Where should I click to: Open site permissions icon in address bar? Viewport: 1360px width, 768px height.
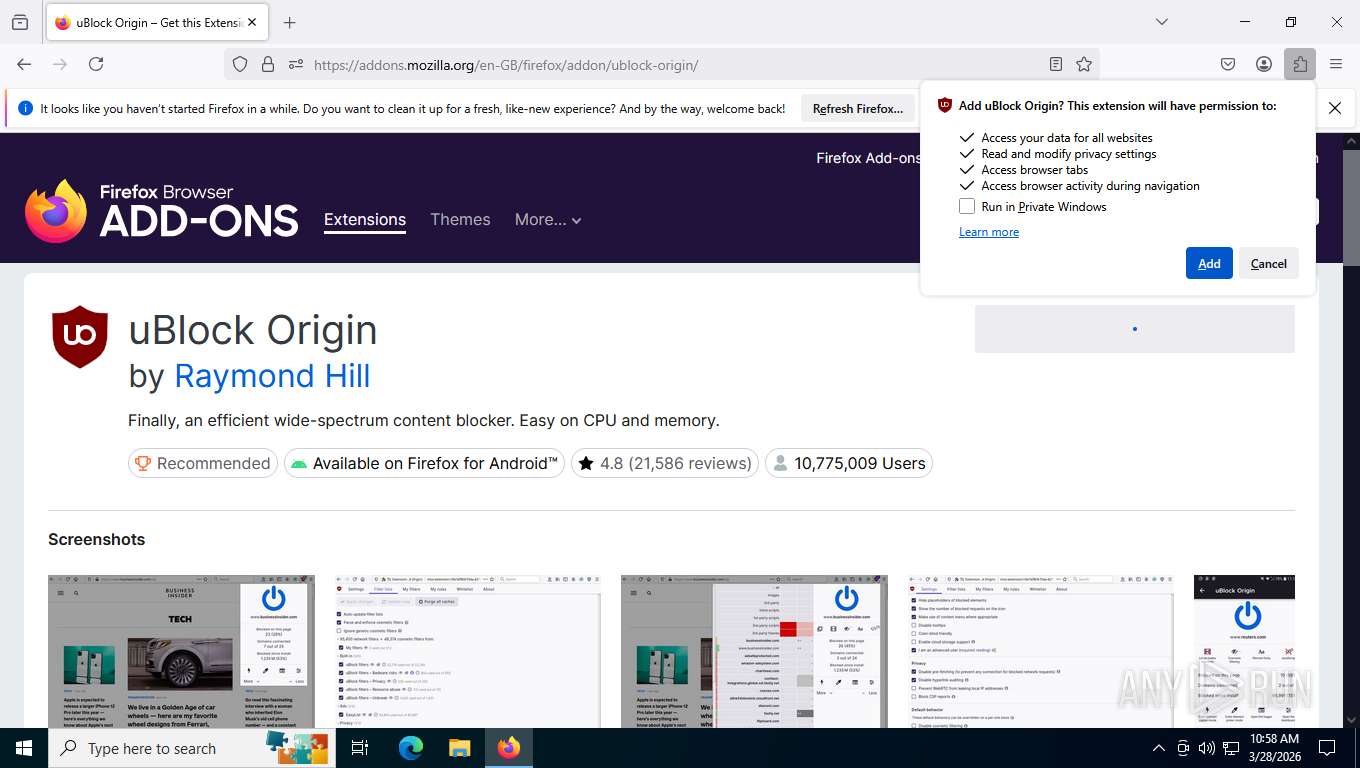tap(296, 64)
